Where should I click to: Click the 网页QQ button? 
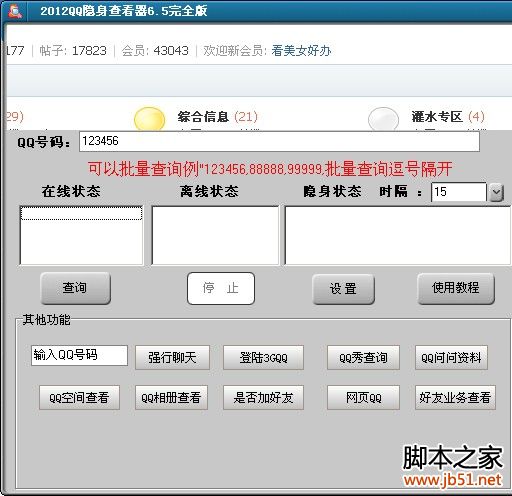(x=363, y=398)
